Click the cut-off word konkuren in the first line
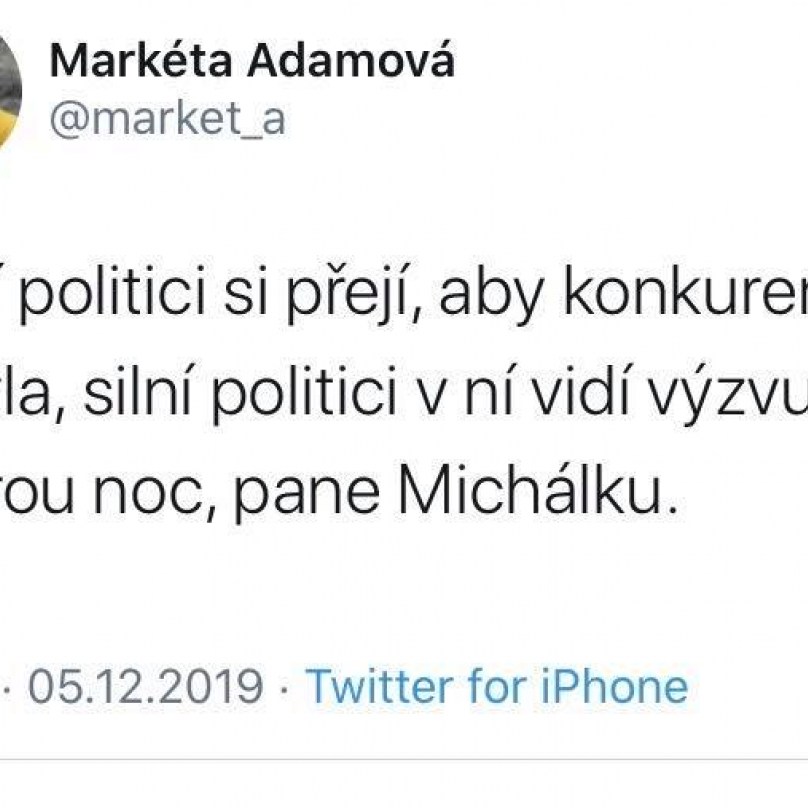Image resolution: width=808 pixels, height=808 pixels. (x=686, y=292)
